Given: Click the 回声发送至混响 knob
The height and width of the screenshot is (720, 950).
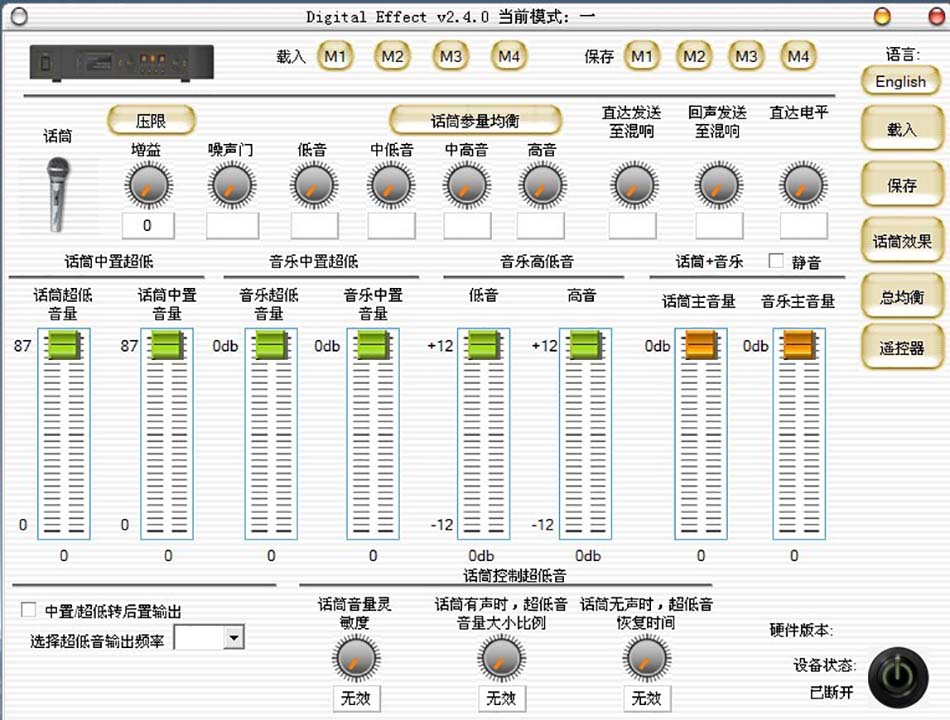Looking at the screenshot, I should click(x=716, y=186).
